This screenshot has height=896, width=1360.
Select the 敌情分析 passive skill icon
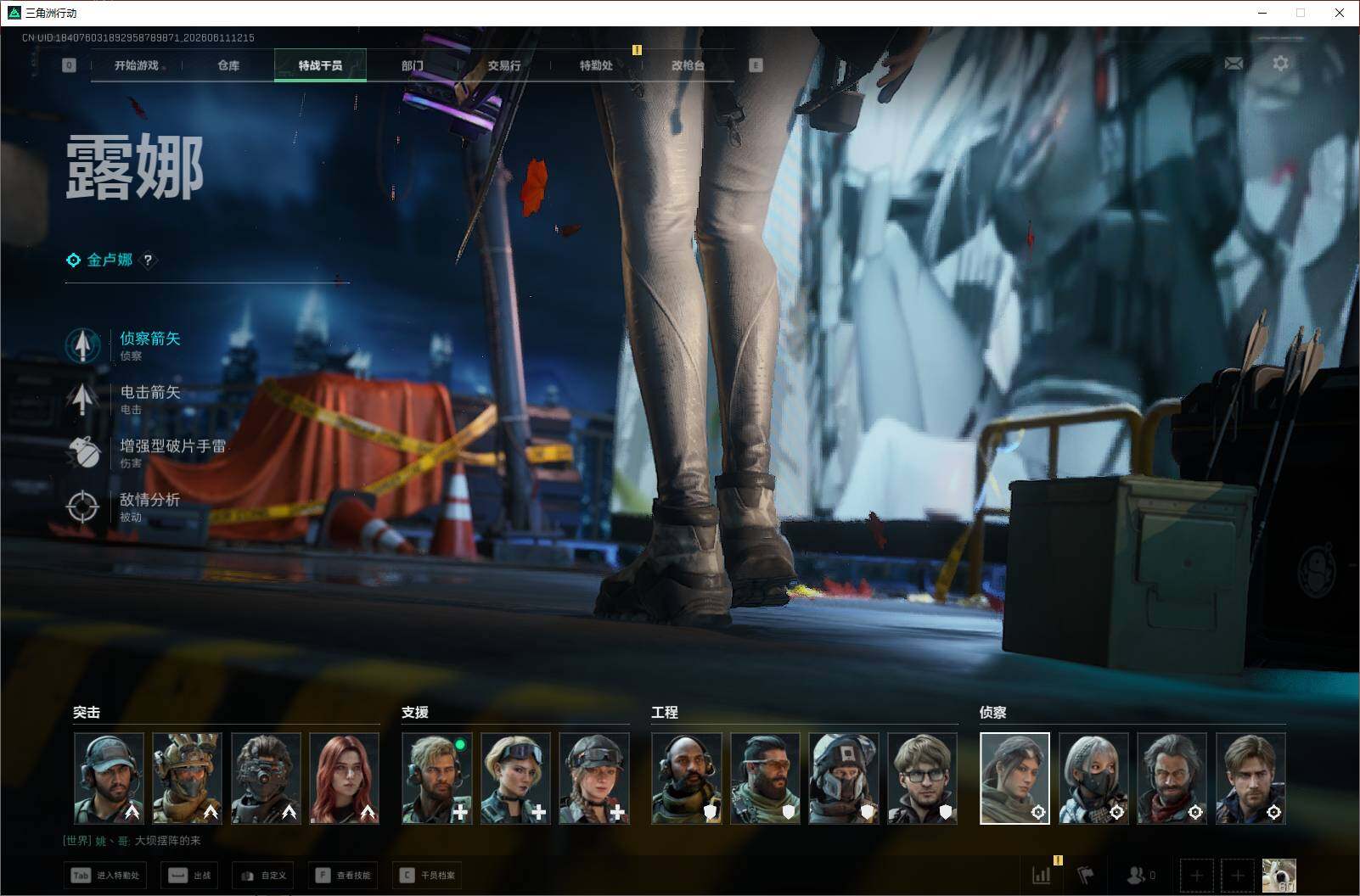[x=82, y=507]
